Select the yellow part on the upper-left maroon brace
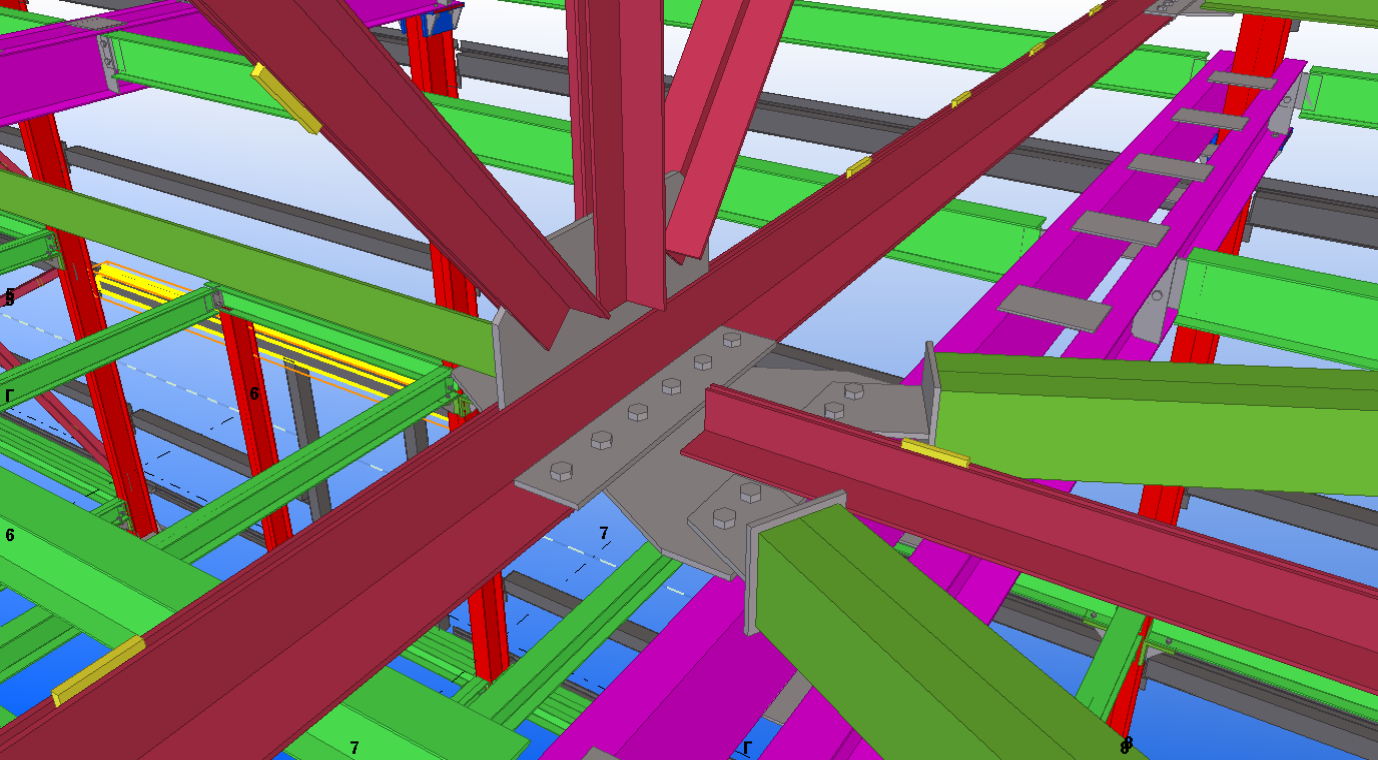Viewport: 1378px width, 760px height. click(286, 98)
